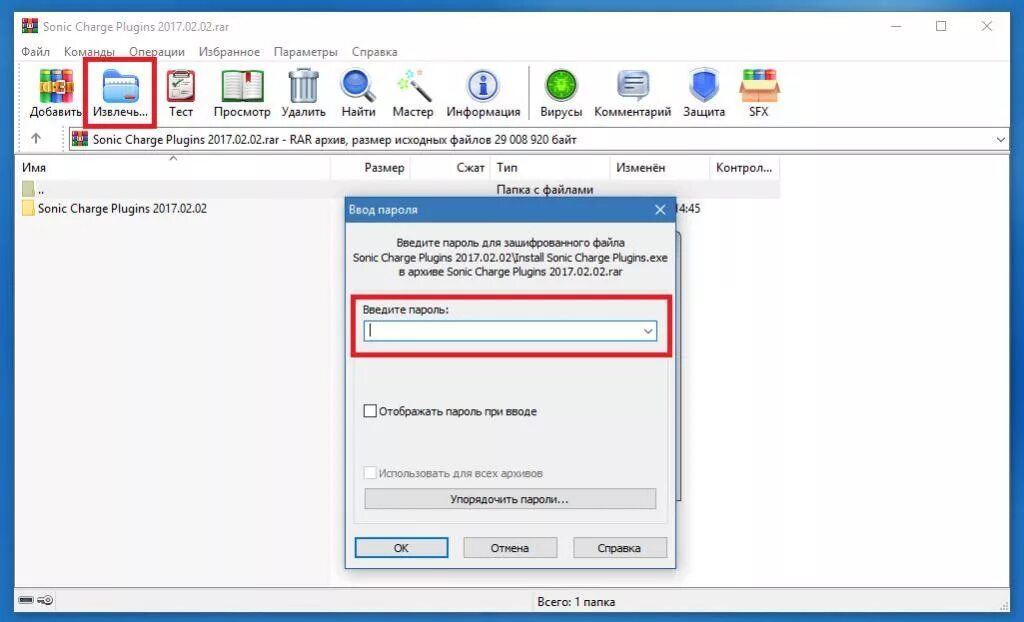Click the Извлечь (Extract) toolbar icon

pyautogui.click(x=120, y=86)
